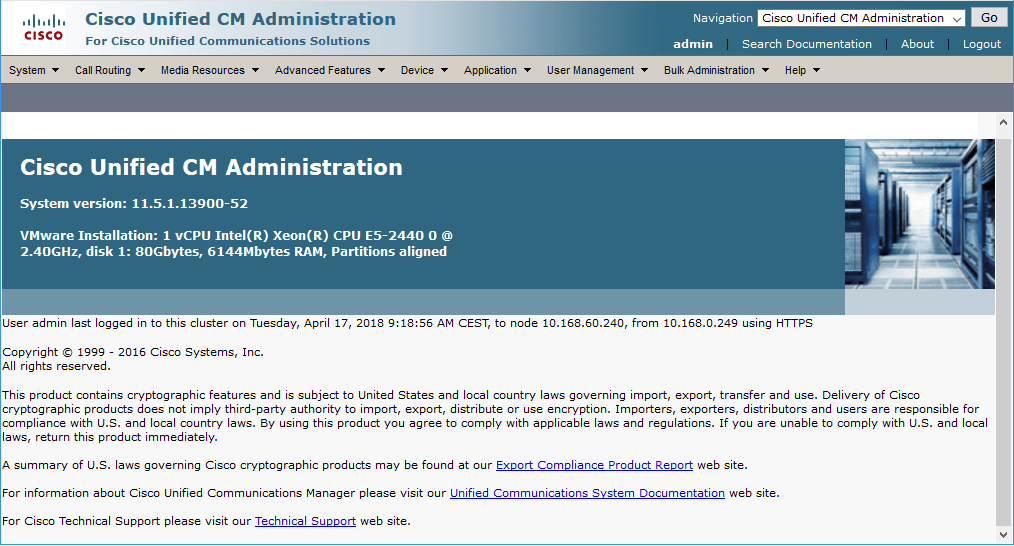Open the User Management menu

[x=598, y=70]
